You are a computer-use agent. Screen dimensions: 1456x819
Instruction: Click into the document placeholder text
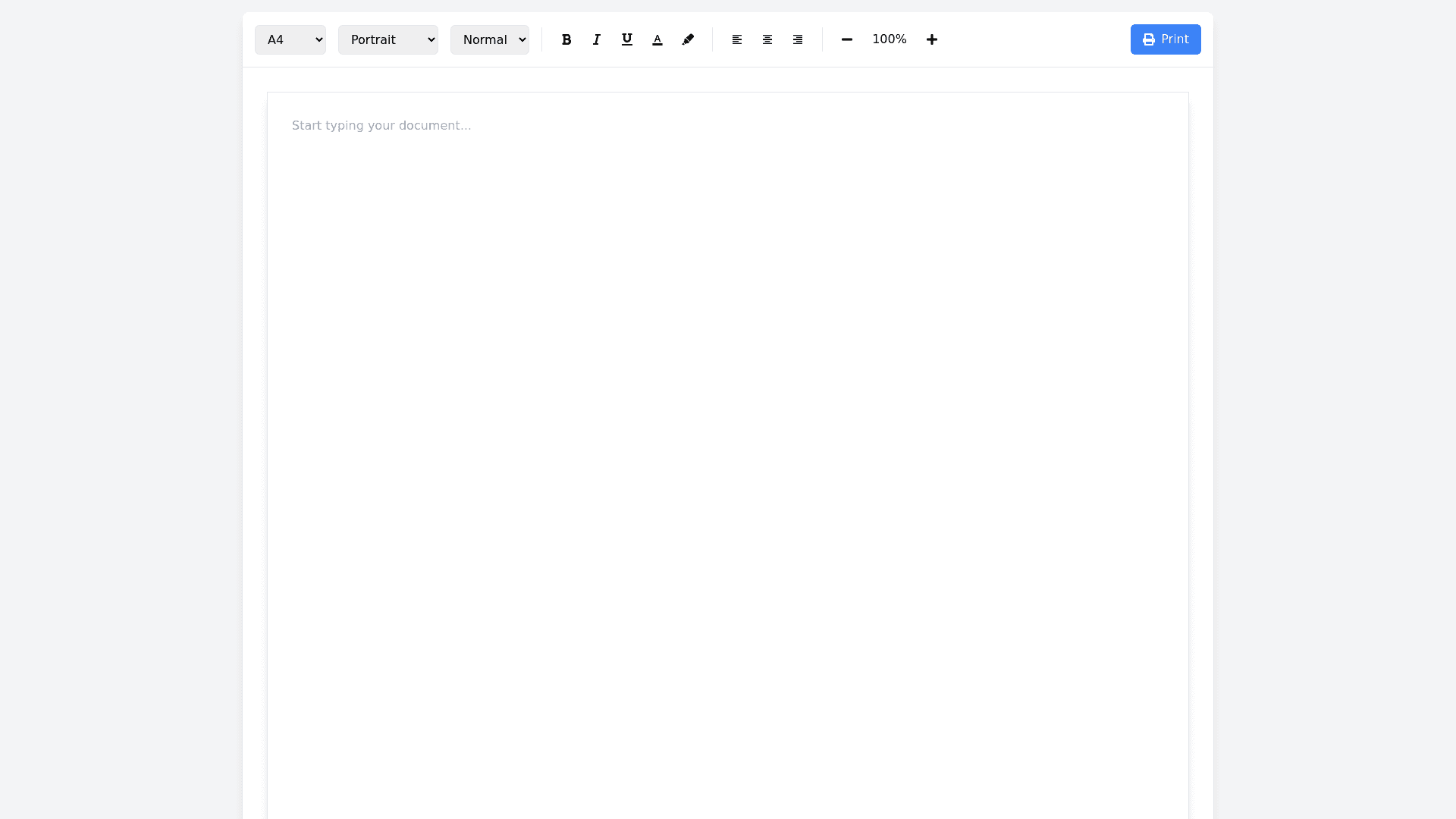[x=381, y=126]
